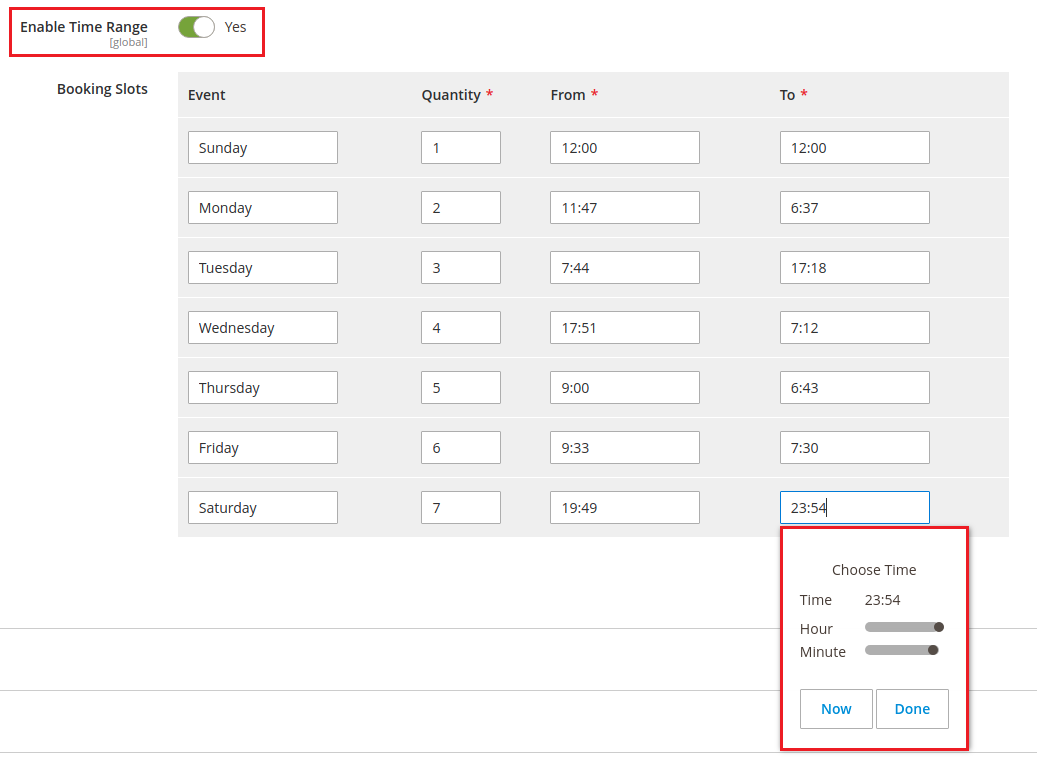The height and width of the screenshot is (757, 1037).
Task: Select the Friday event name field
Action: point(262,448)
